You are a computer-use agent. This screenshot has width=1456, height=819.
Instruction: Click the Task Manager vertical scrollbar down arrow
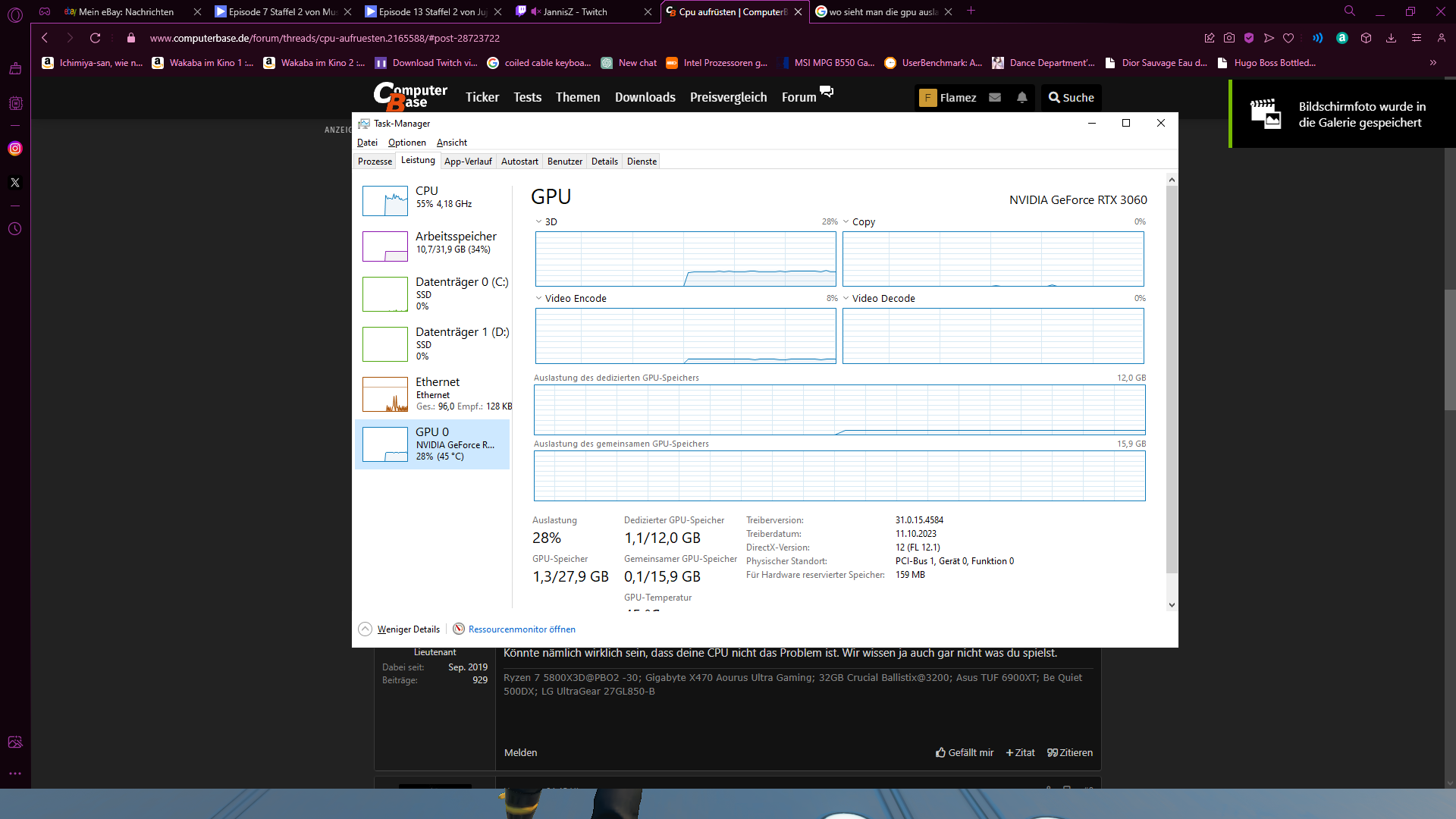tap(1172, 605)
